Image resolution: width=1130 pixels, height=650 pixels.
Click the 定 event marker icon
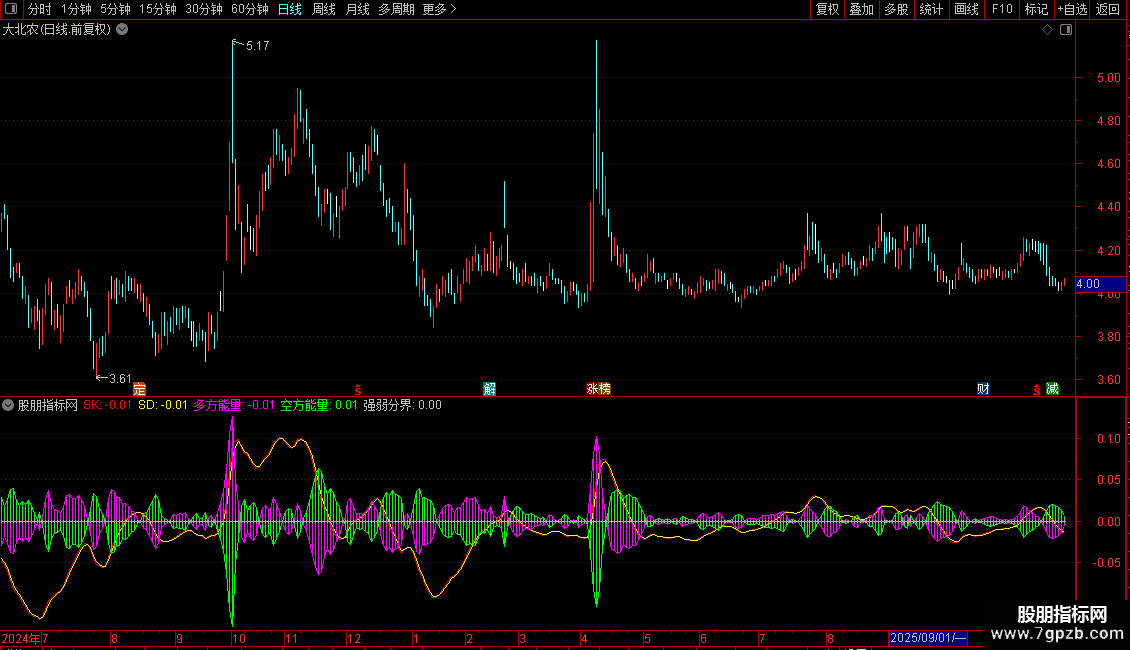coord(139,388)
